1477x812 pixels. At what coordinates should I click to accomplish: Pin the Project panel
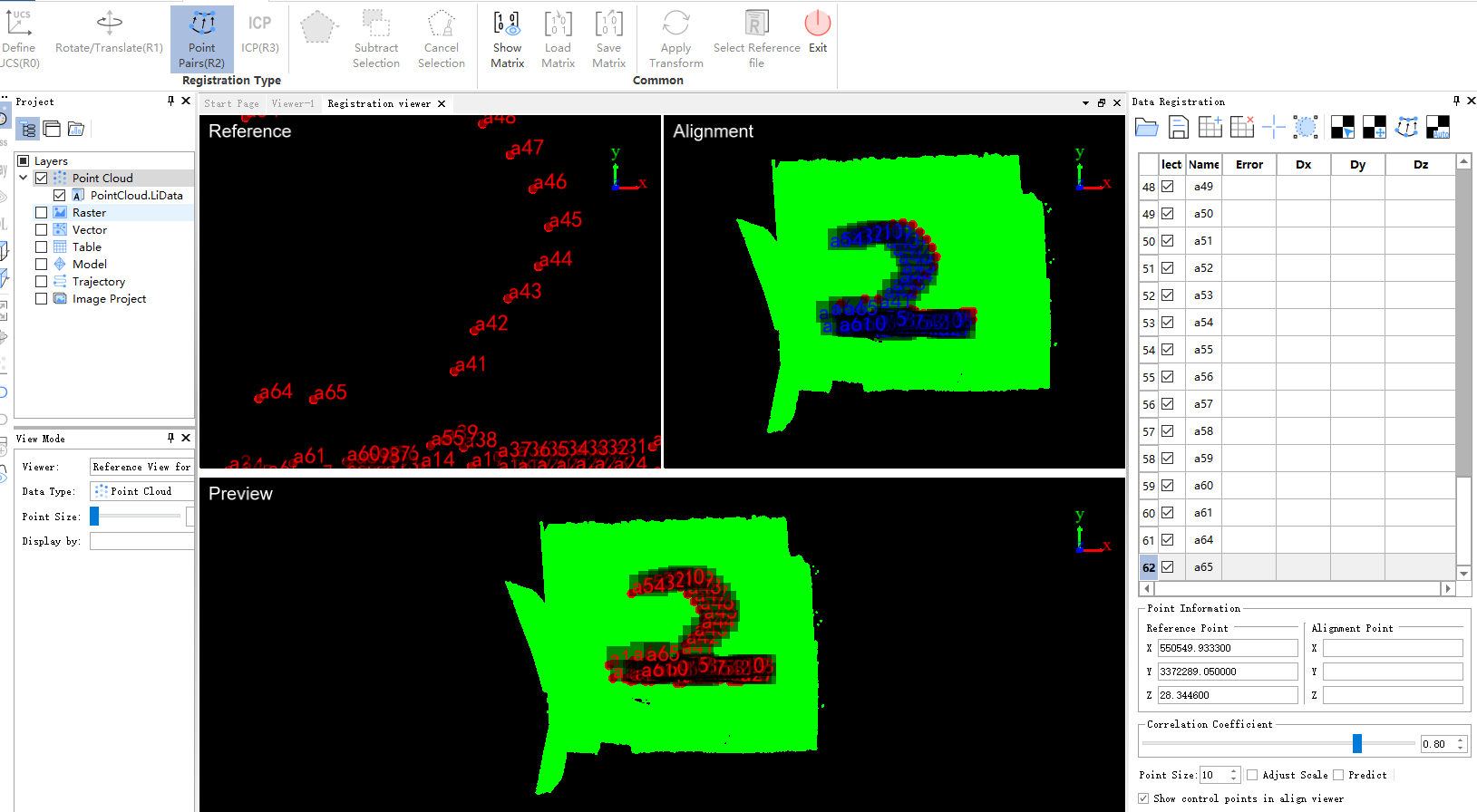pyautogui.click(x=170, y=101)
